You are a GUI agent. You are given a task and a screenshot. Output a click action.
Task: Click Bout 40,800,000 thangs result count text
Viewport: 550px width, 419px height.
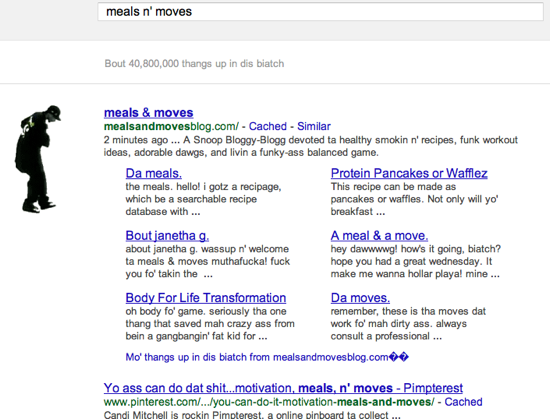tap(194, 63)
